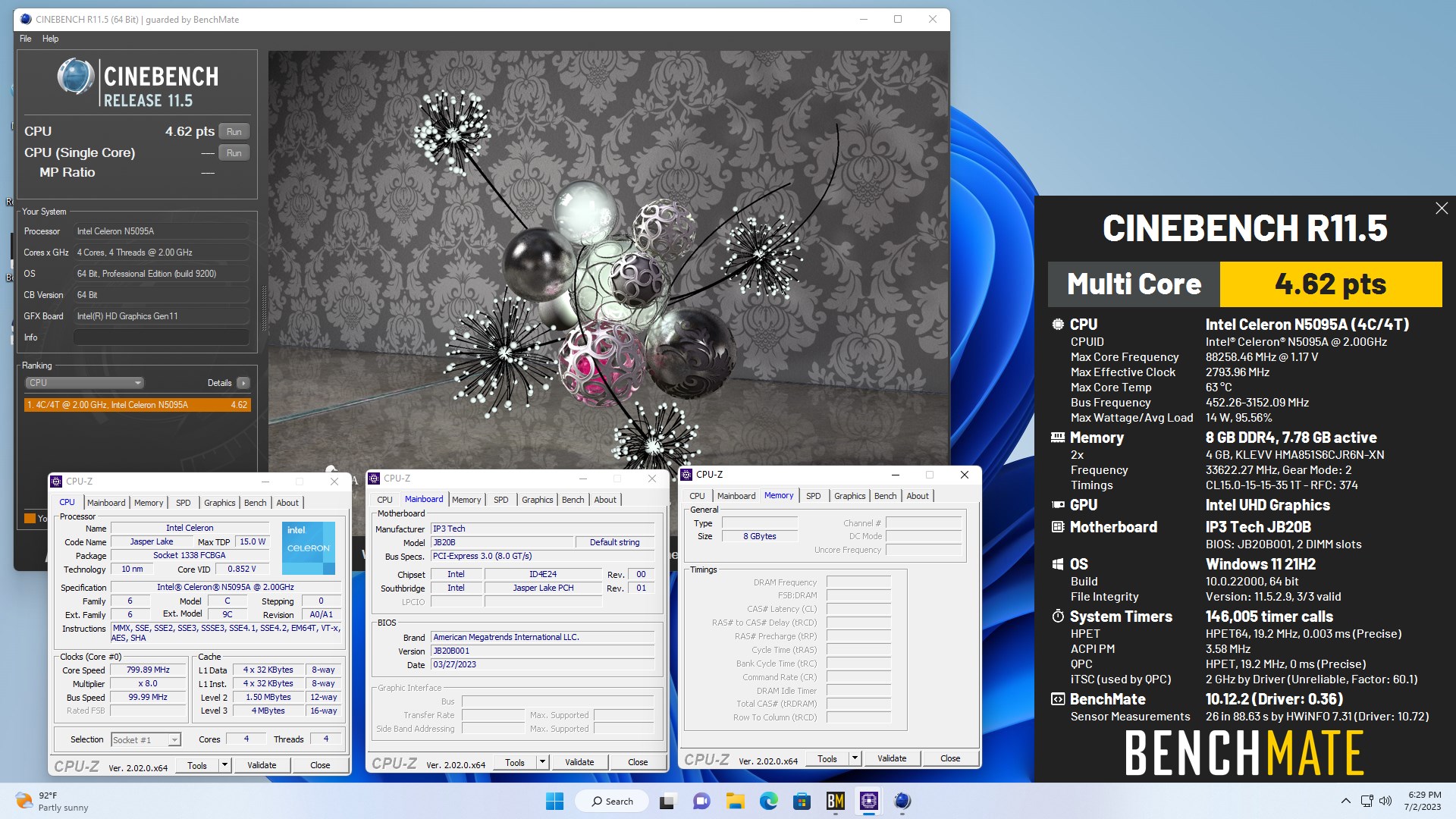Switch to CPU-Z taskbar app
This screenshot has height=819, width=1456.
(869, 802)
